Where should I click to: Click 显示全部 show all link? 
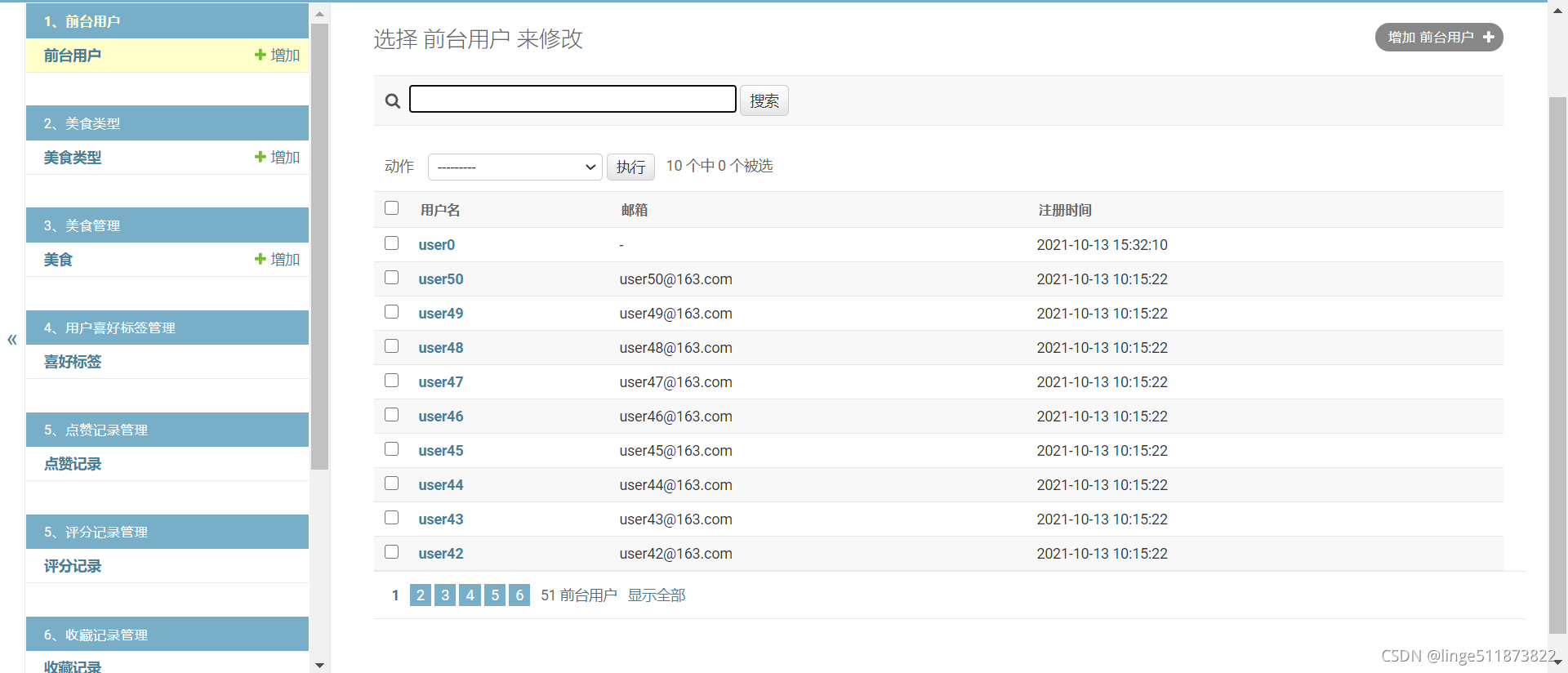pyautogui.click(x=657, y=595)
